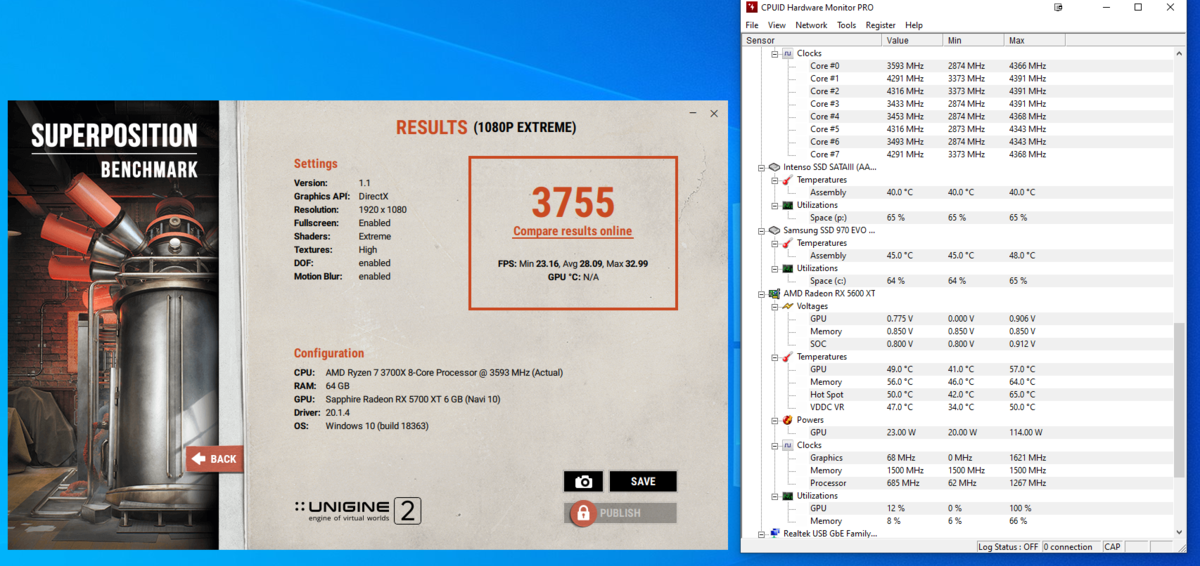Collapse the Realtek USB GbE Family node
Viewport: 1200px width, 566px height.
coord(762,534)
